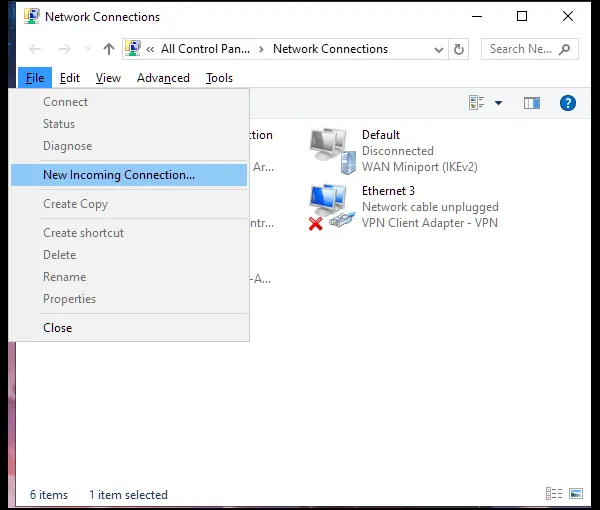Screen dimensions: 600x510
Task: Switch to details view in status bar
Action: 553,494
